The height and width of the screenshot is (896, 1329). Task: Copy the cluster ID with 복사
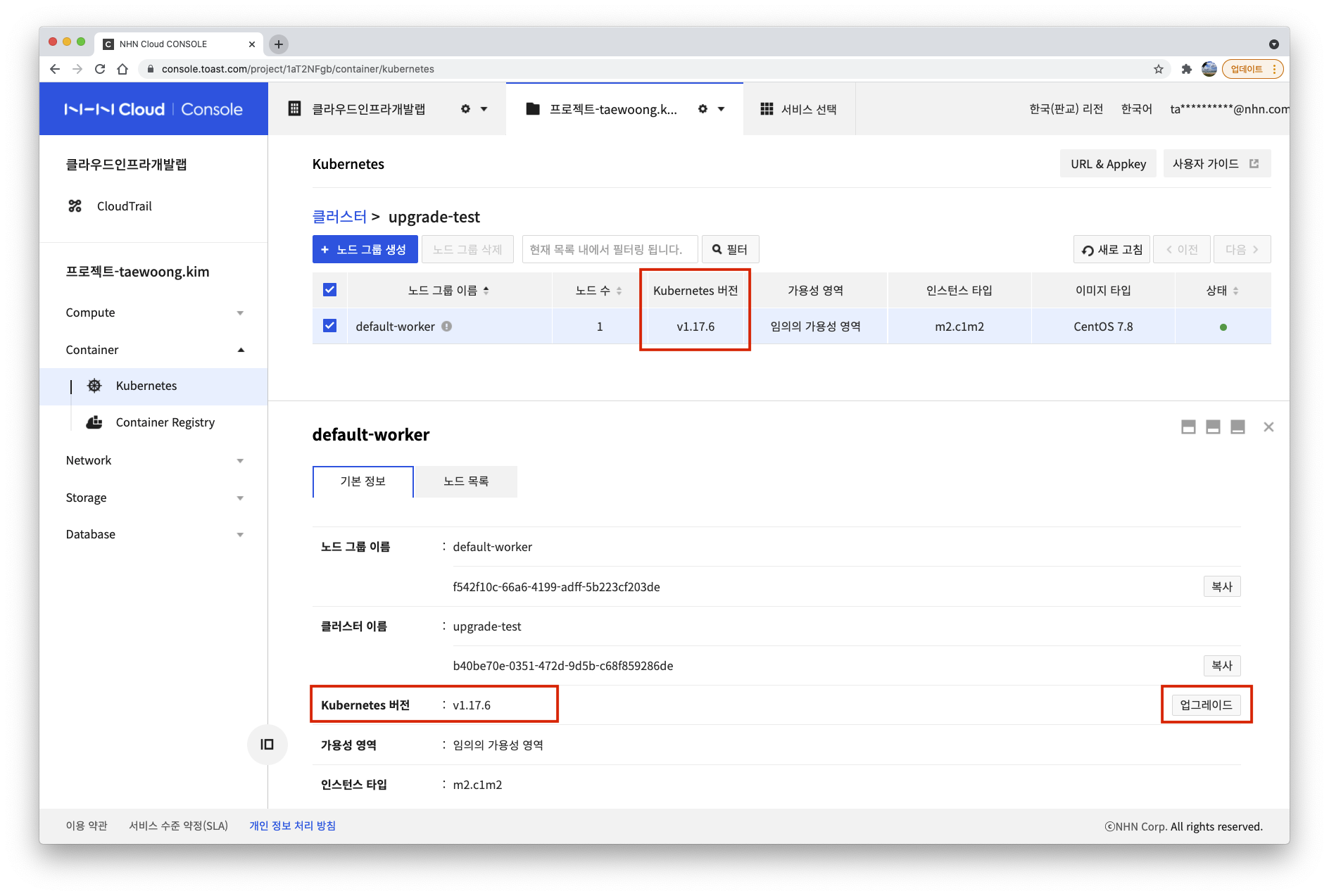coord(1222,665)
